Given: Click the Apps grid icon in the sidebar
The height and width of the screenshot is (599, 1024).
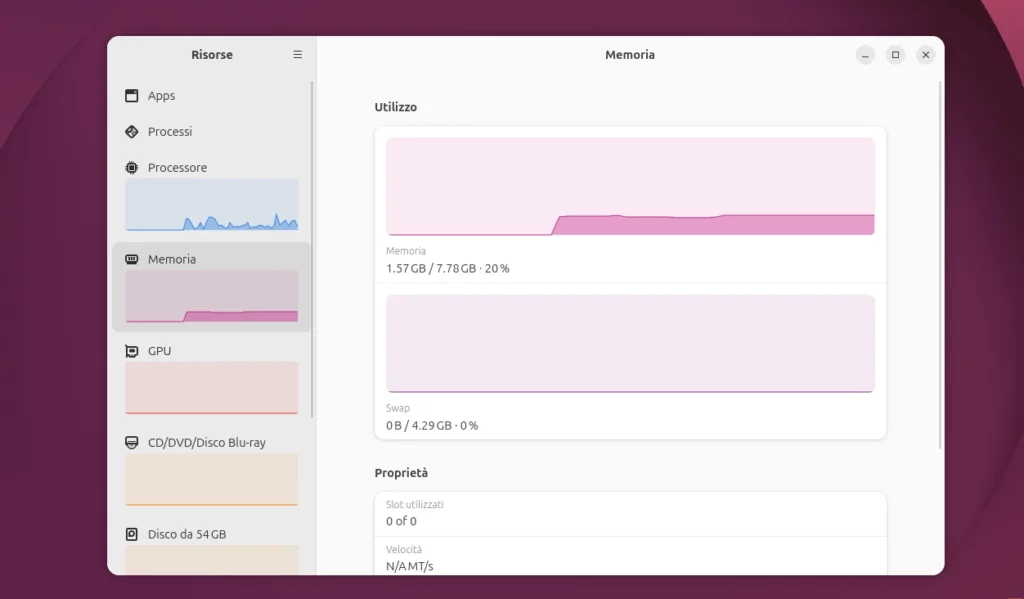Looking at the screenshot, I should (130, 95).
